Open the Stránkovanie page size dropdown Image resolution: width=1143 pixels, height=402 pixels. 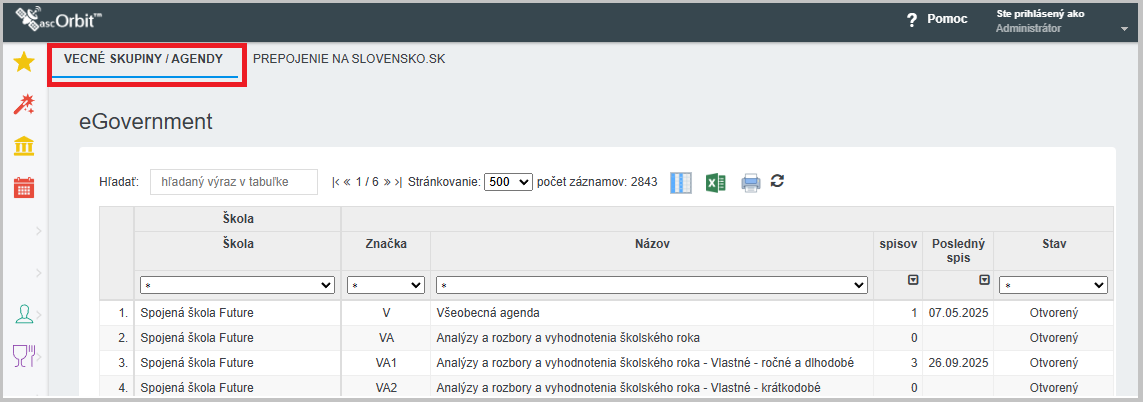click(508, 182)
